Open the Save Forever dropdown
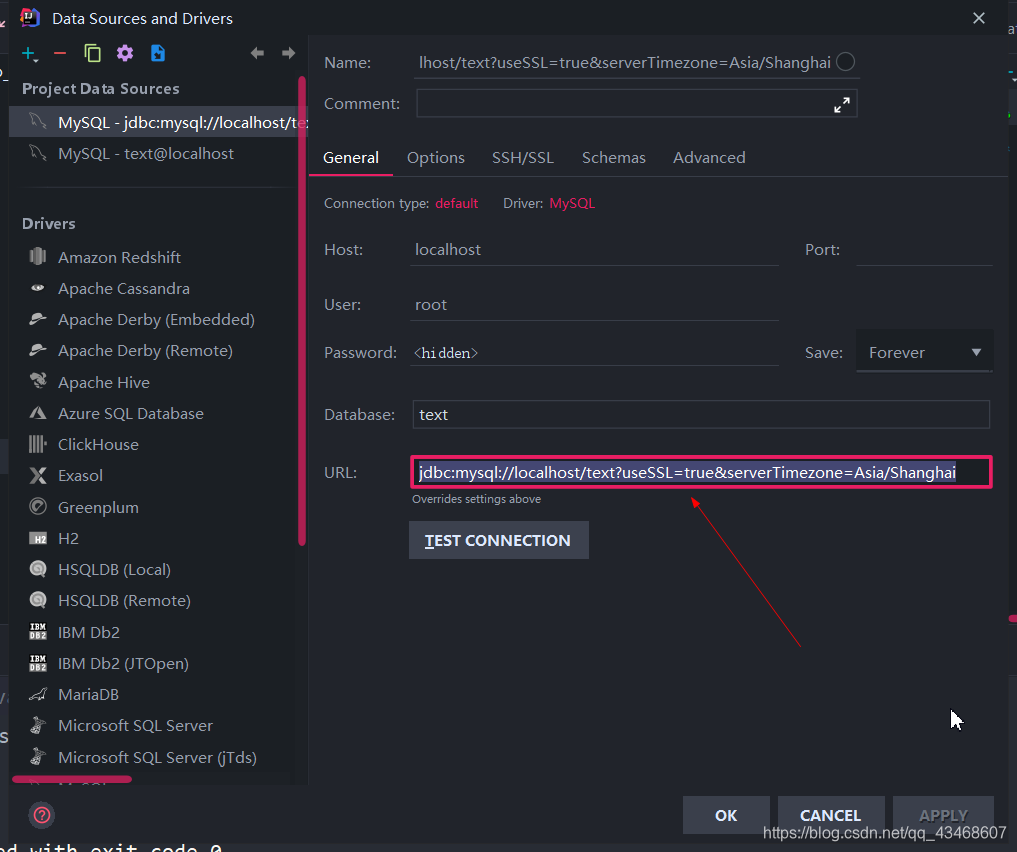1017x852 pixels. tap(924, 353)
